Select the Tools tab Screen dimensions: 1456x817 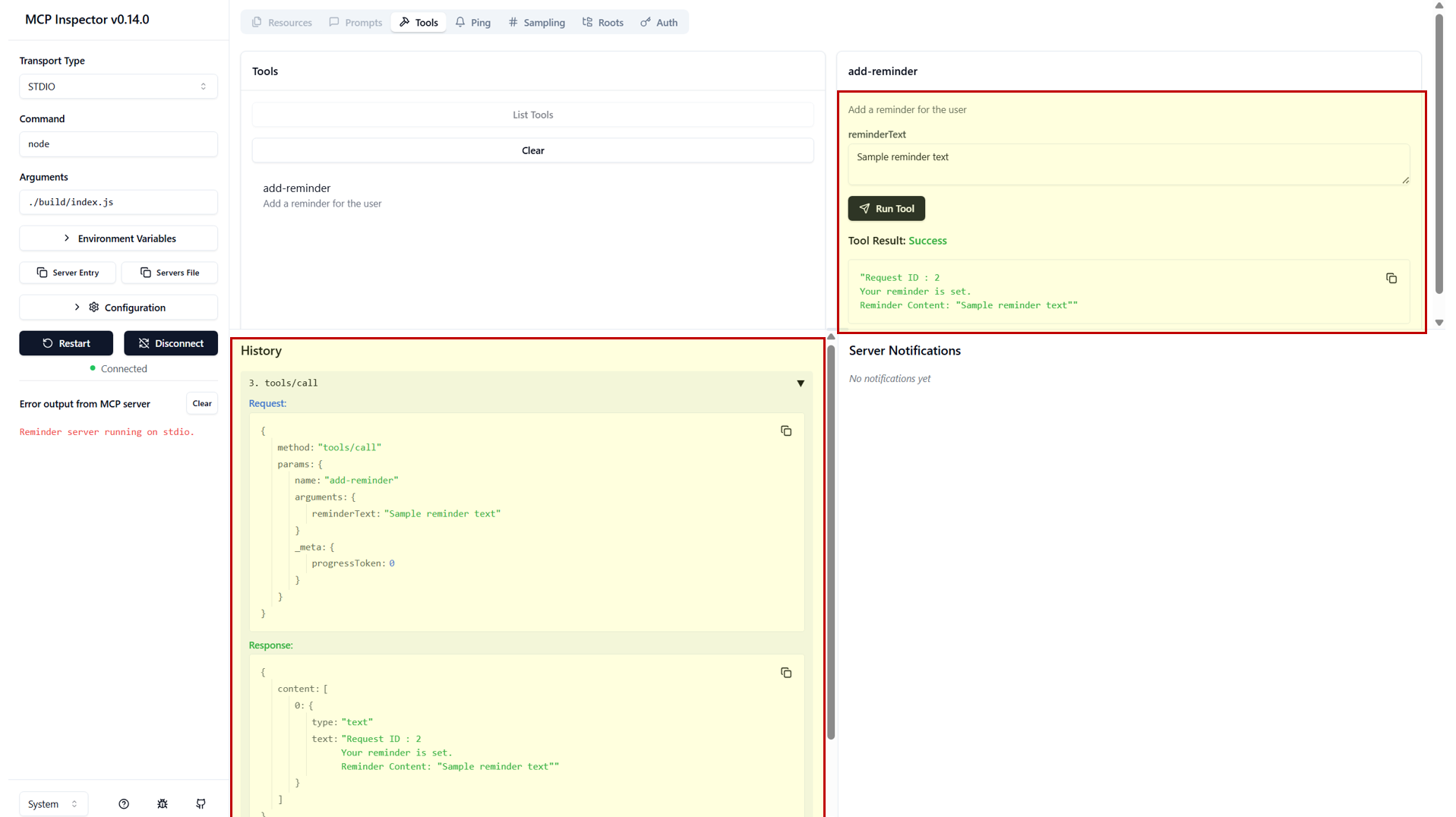tap(418, 23)
